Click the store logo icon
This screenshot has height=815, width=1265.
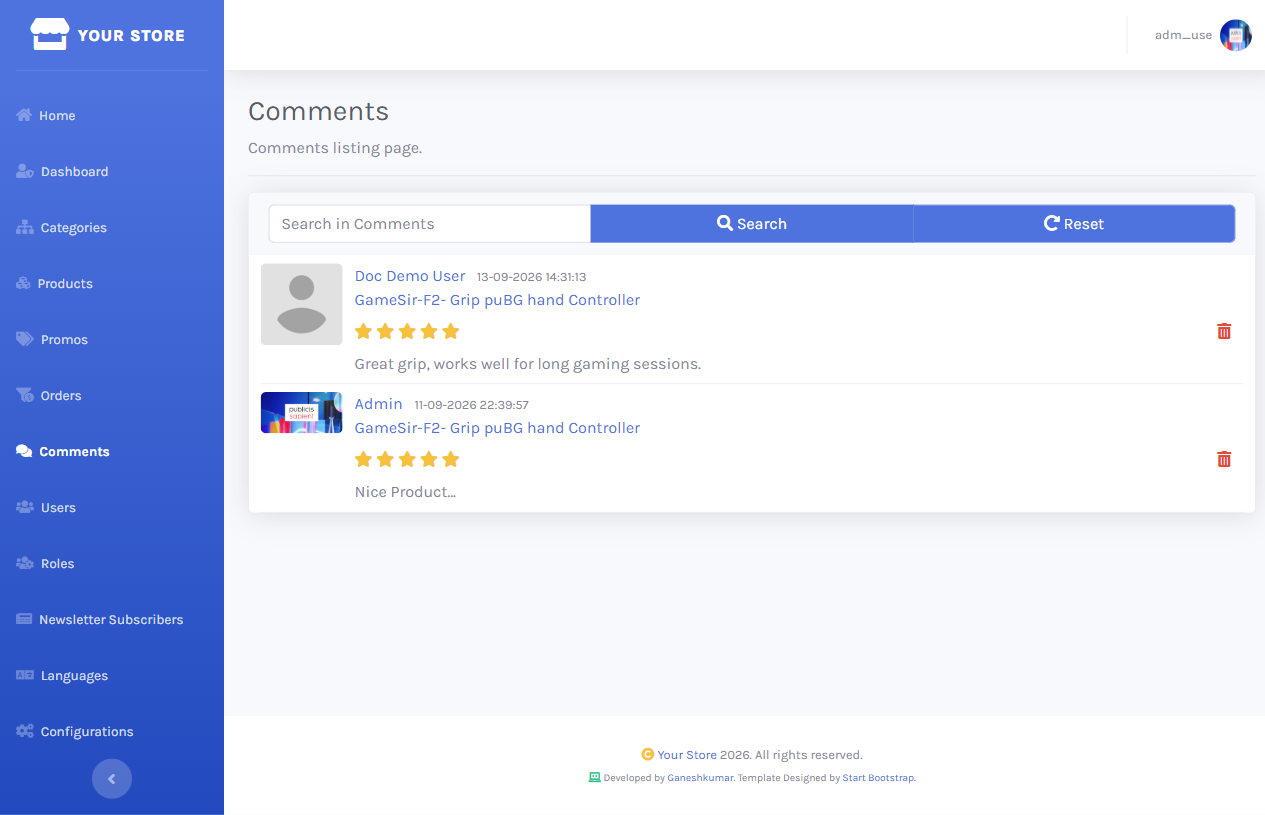tap(50, 34)
